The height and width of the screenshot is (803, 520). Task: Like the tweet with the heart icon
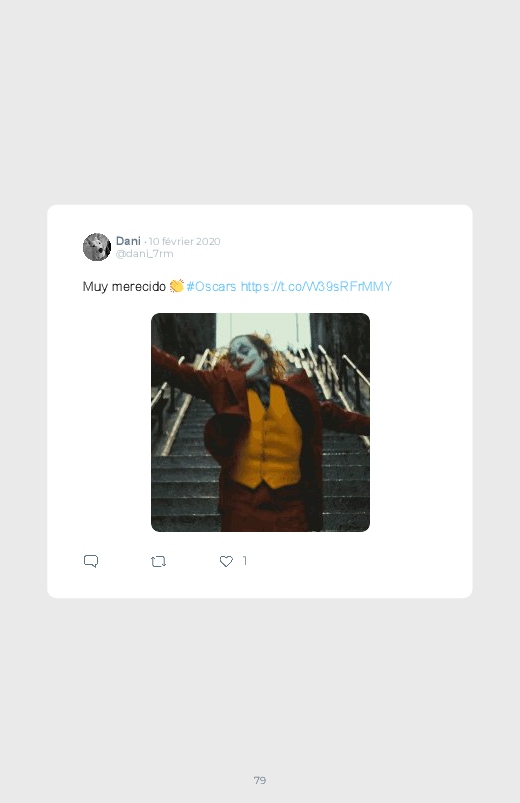coord(226,561)
